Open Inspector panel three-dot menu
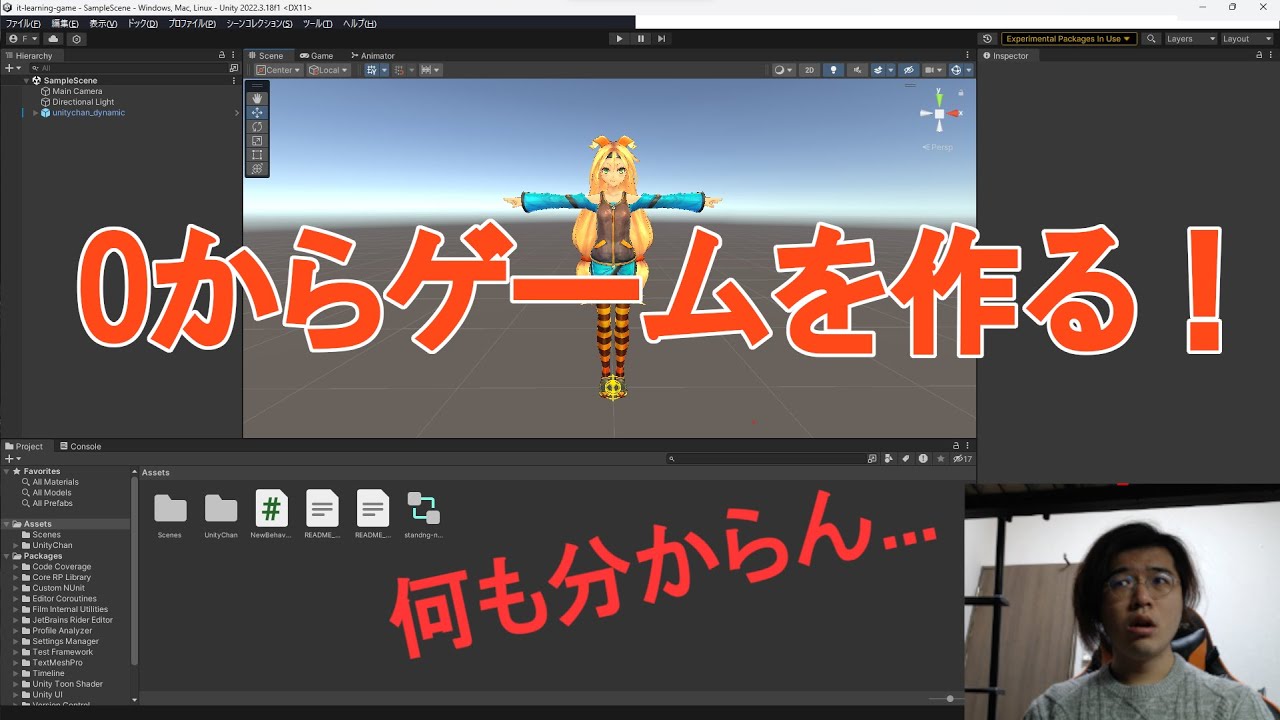This screenshot has width=1280, height=720. click(1272, 55)
